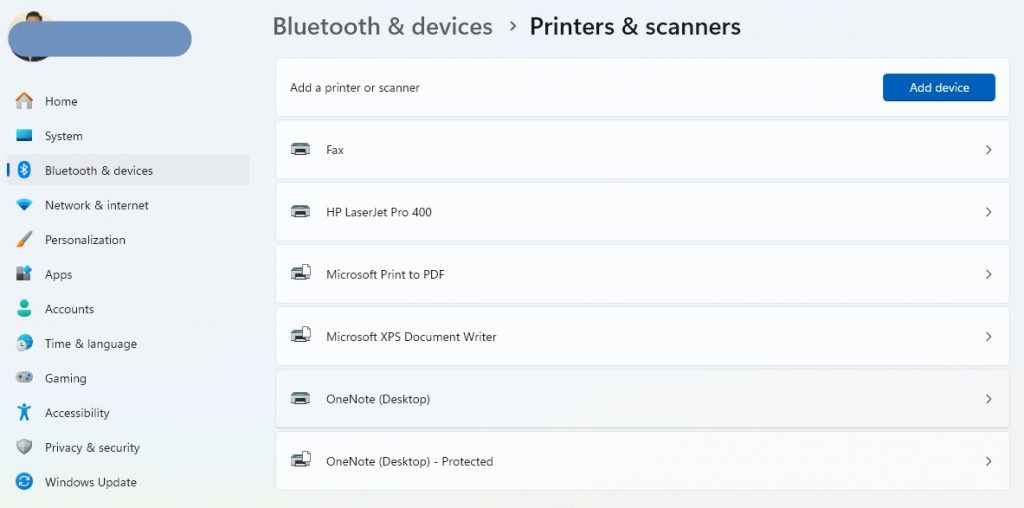
Task: Click the Microsoft Print to PDF icon
Action: tap(300, 274)
